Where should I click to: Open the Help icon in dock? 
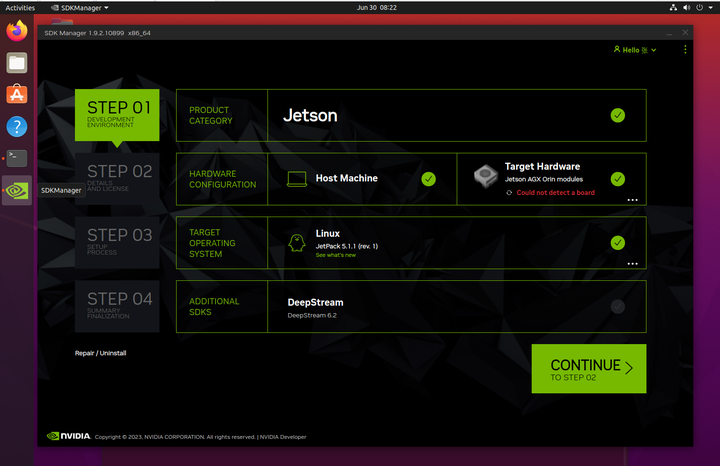pos(17,126)
